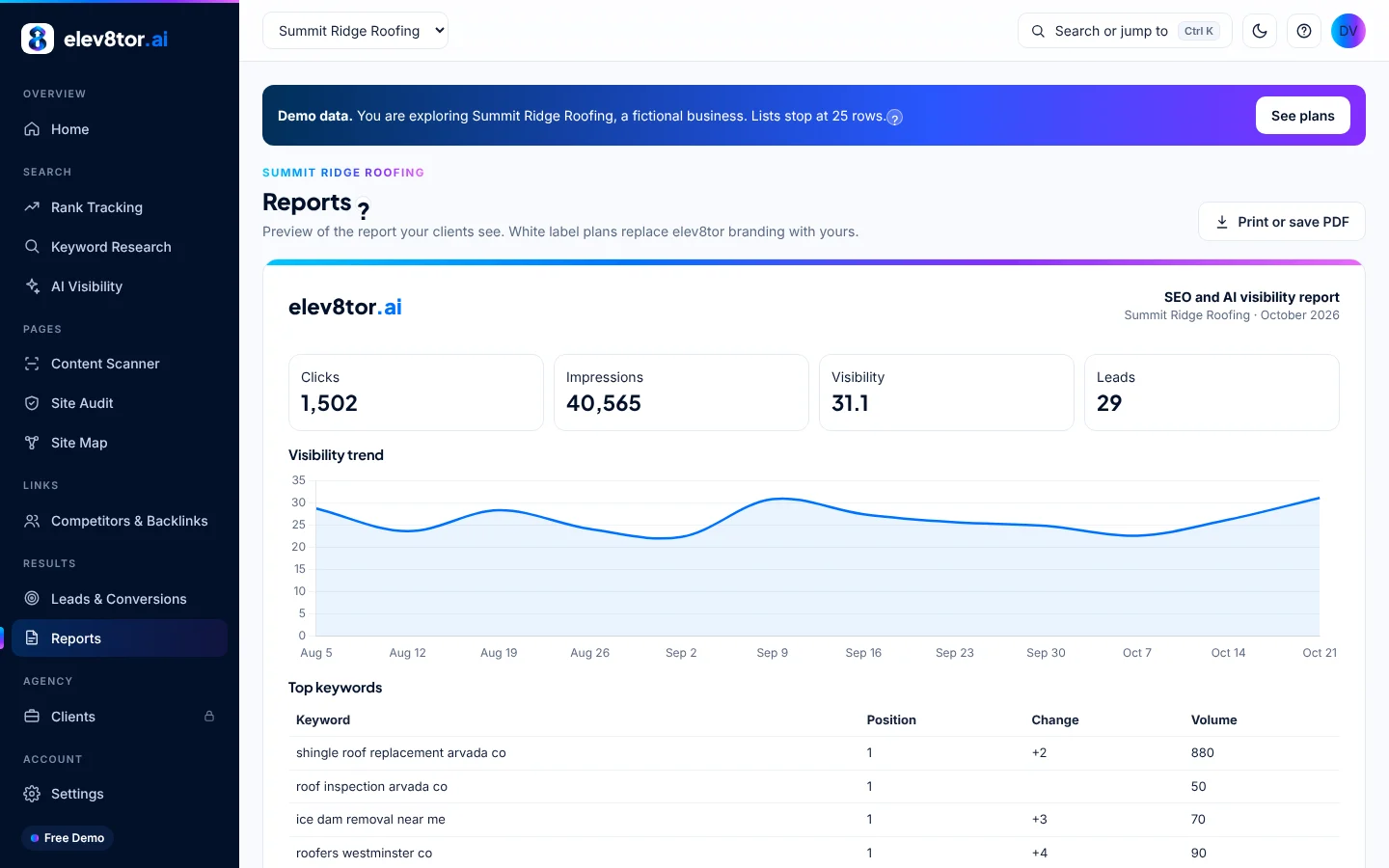The height and width of the screenshot is (868, 1389).
Task: Go to Site Audit
Action: coord(120,403)
